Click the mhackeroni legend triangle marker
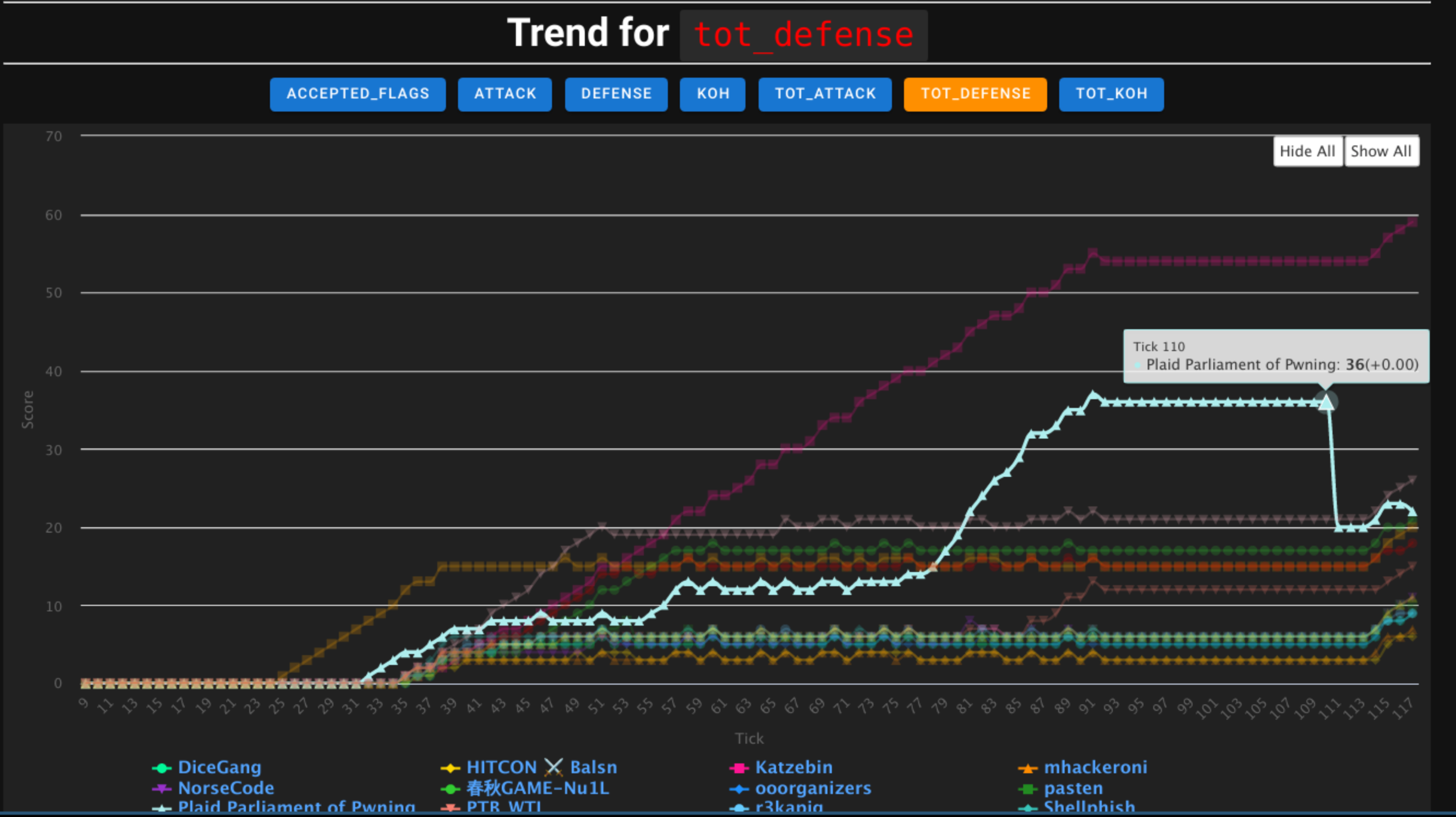Image resolution: width=1456 pixels, height=817 pixels. [x=1028, y=768]
